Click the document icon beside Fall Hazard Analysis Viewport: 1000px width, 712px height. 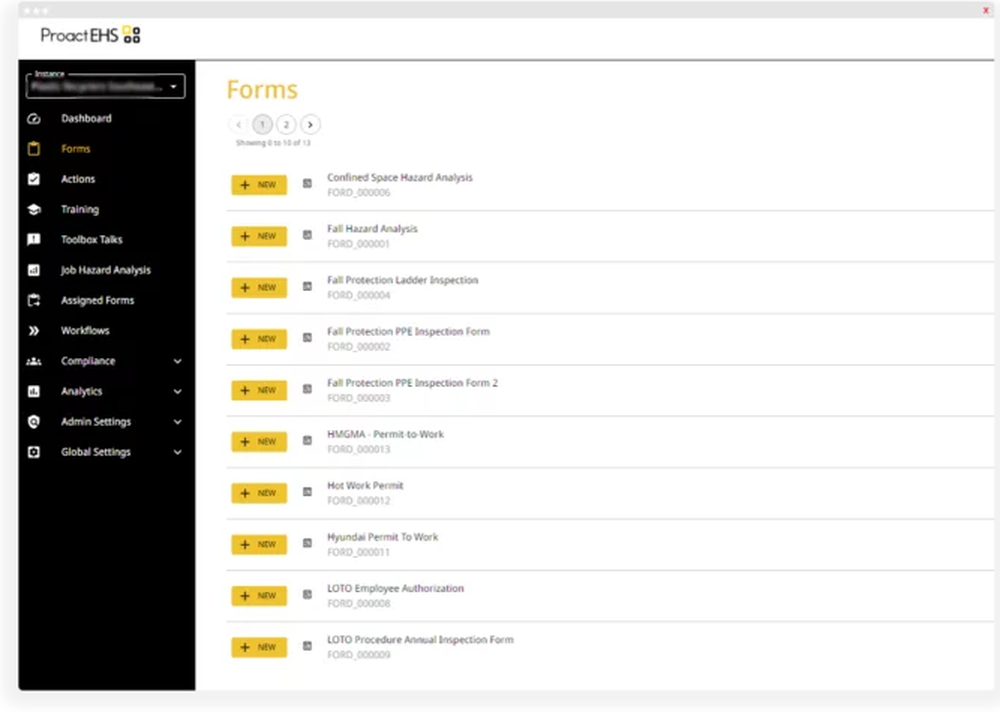[307, 236]
